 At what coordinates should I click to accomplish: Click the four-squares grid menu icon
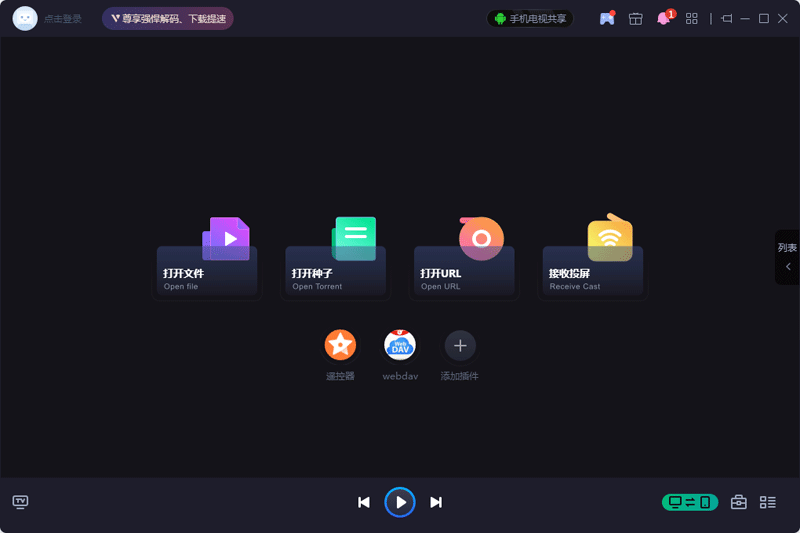click(x=691, y=18)
